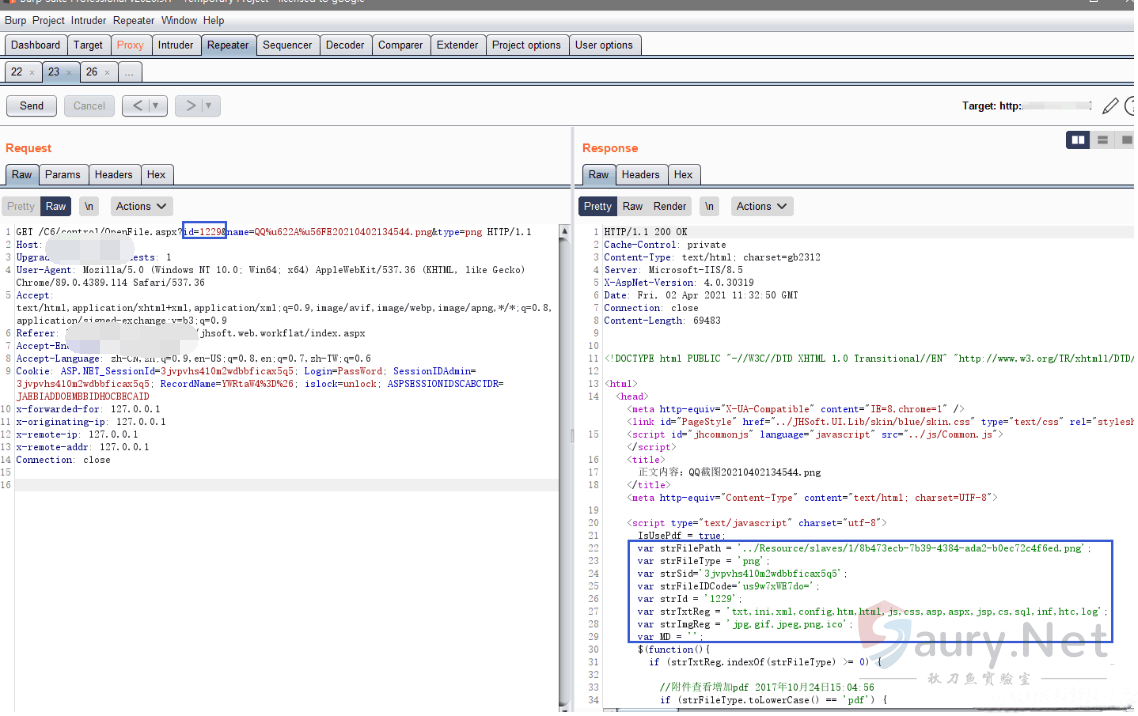Screen dimensions: 1138x716
Task: Select the combined tabbed view layout icon
Action: [x=1126, y=140]
